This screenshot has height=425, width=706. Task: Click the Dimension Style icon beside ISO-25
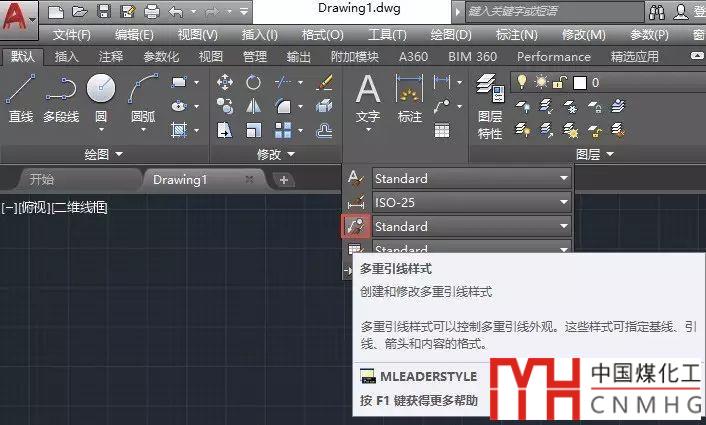pos(356,203)
